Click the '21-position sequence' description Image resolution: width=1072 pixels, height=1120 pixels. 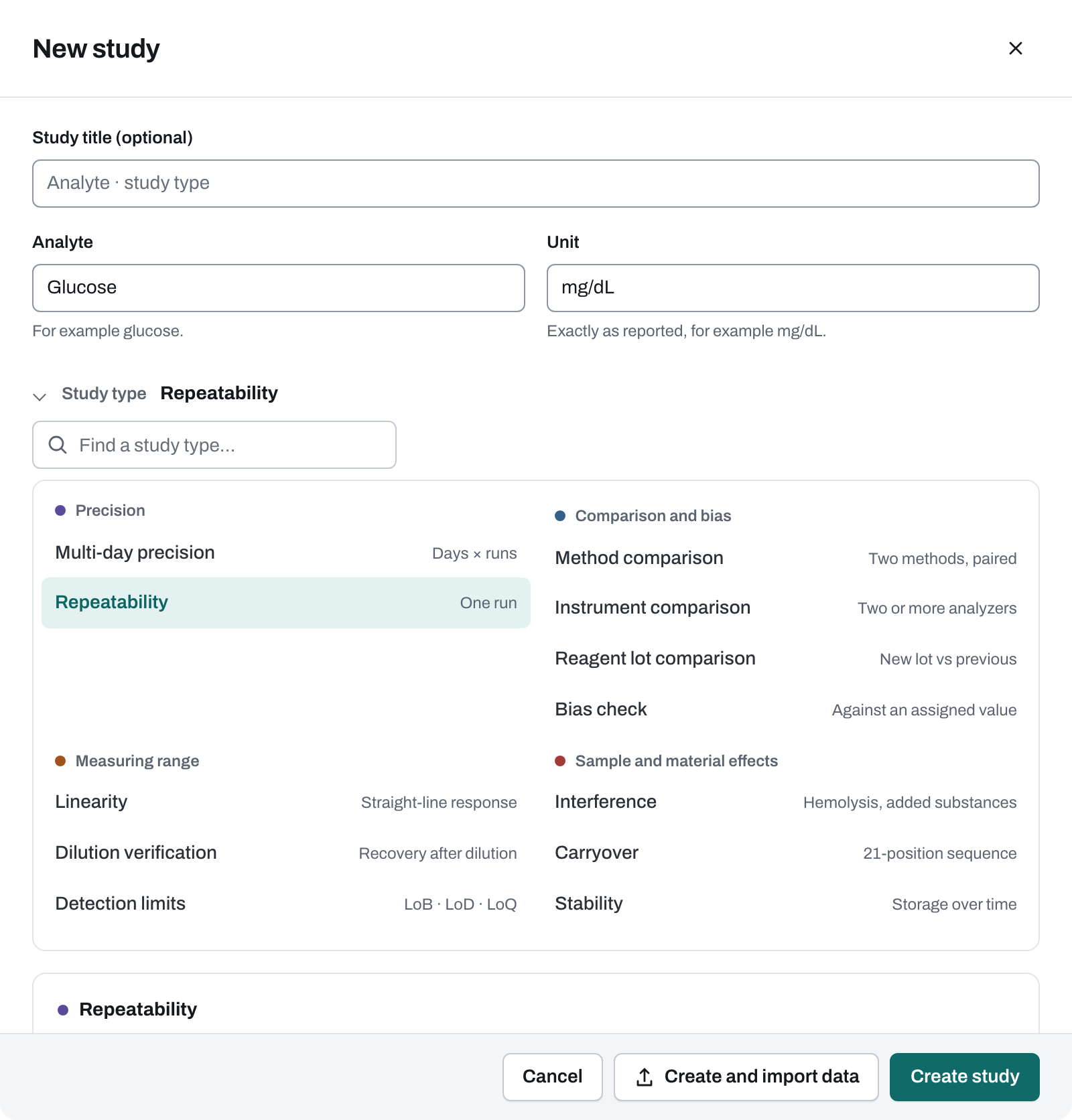940,853
